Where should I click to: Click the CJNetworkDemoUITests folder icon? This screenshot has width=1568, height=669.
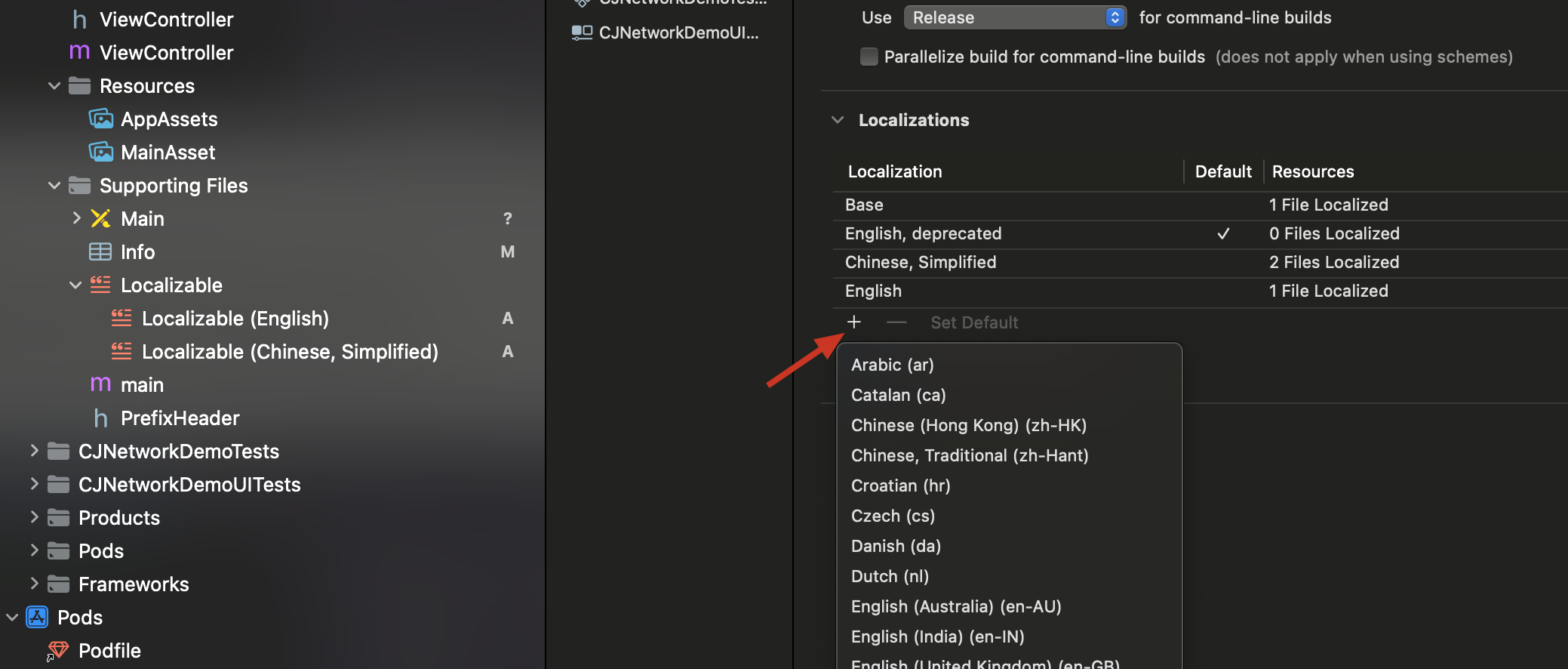tap(58, 485)
